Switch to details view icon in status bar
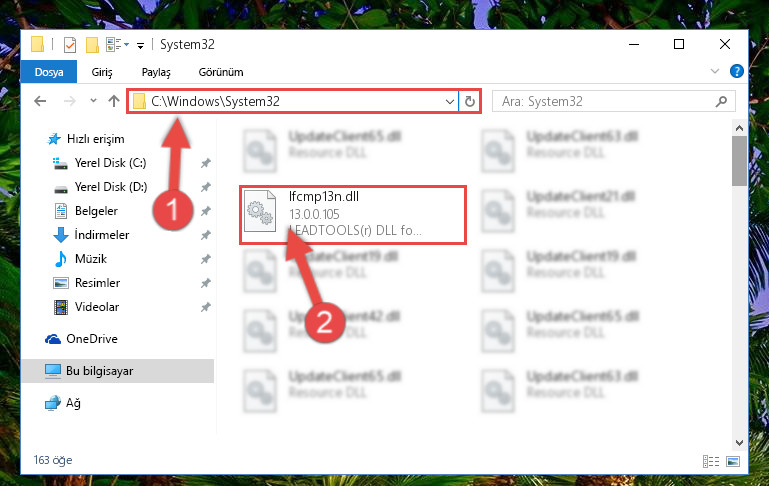This screenshot has width=769, height=486. click(711, 461)
